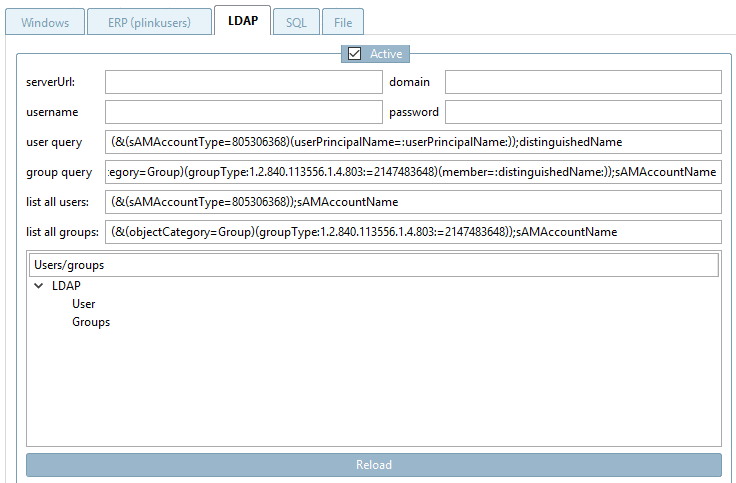The image size is (736, 483).
Task: Click the Reload button
Action: (374, 465)
